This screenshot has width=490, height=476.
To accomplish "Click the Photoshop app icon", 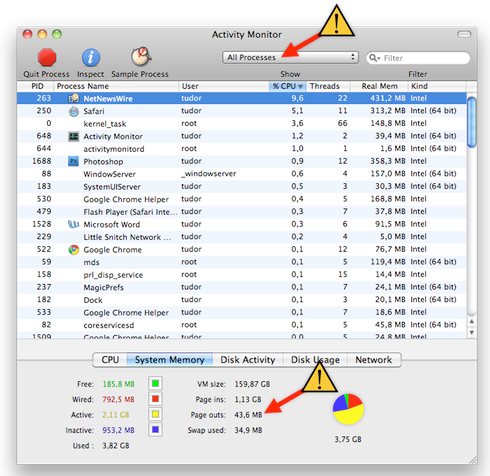I will (73, 161).
